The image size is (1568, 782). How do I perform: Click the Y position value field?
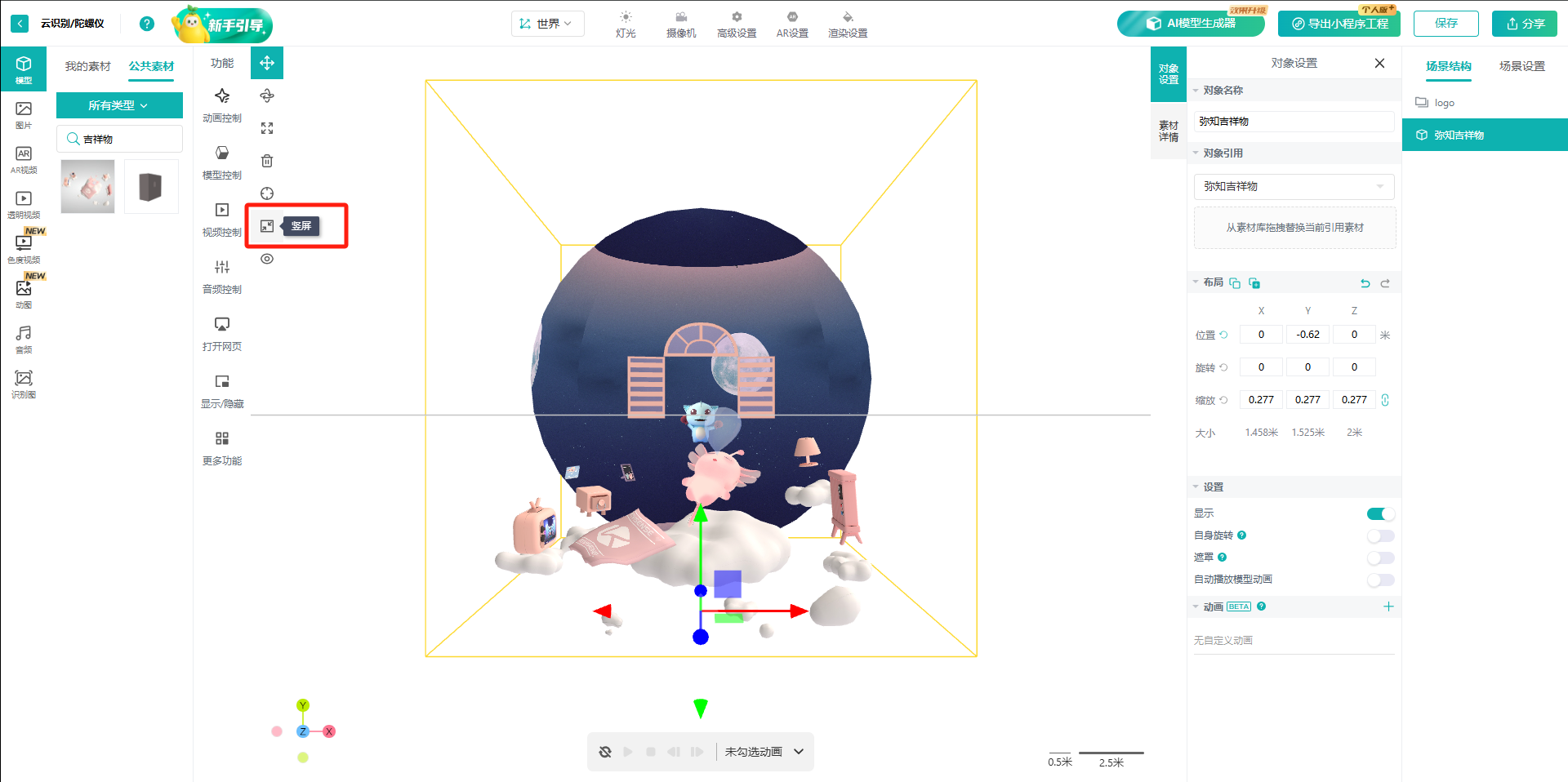tap(1307, 334)
